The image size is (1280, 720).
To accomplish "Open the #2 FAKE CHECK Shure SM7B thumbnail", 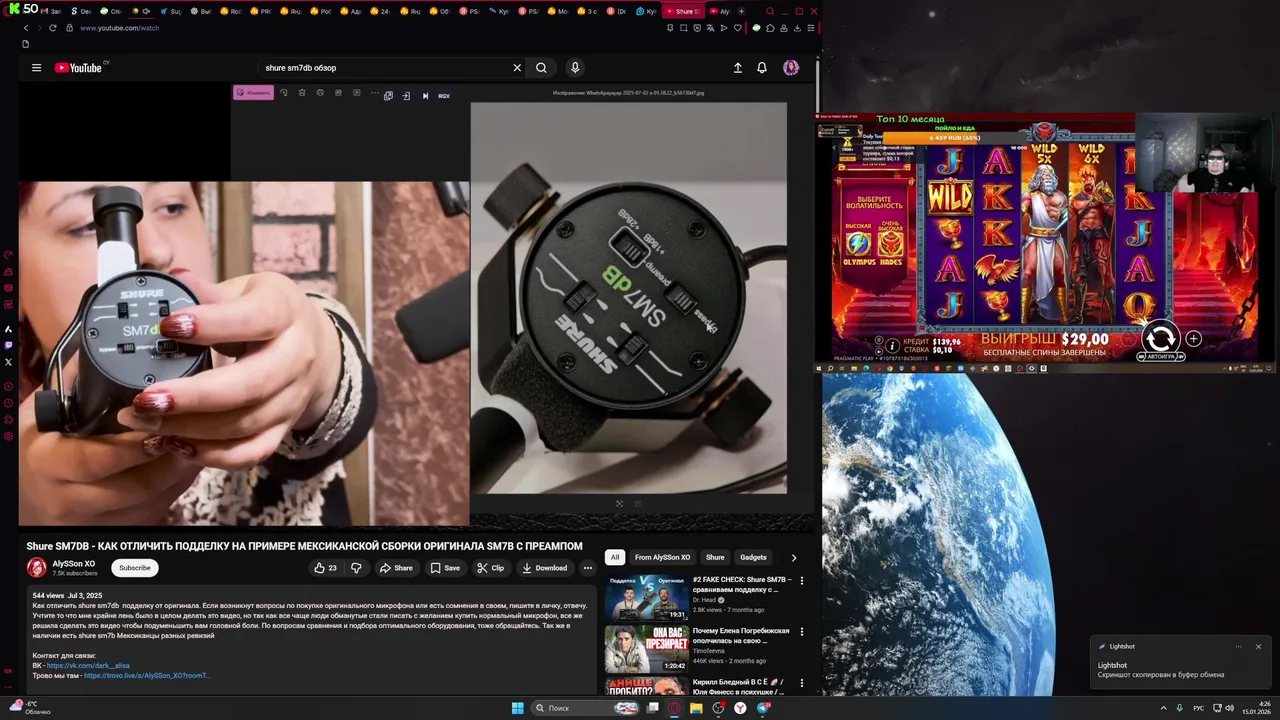I will tap(647, 597).
